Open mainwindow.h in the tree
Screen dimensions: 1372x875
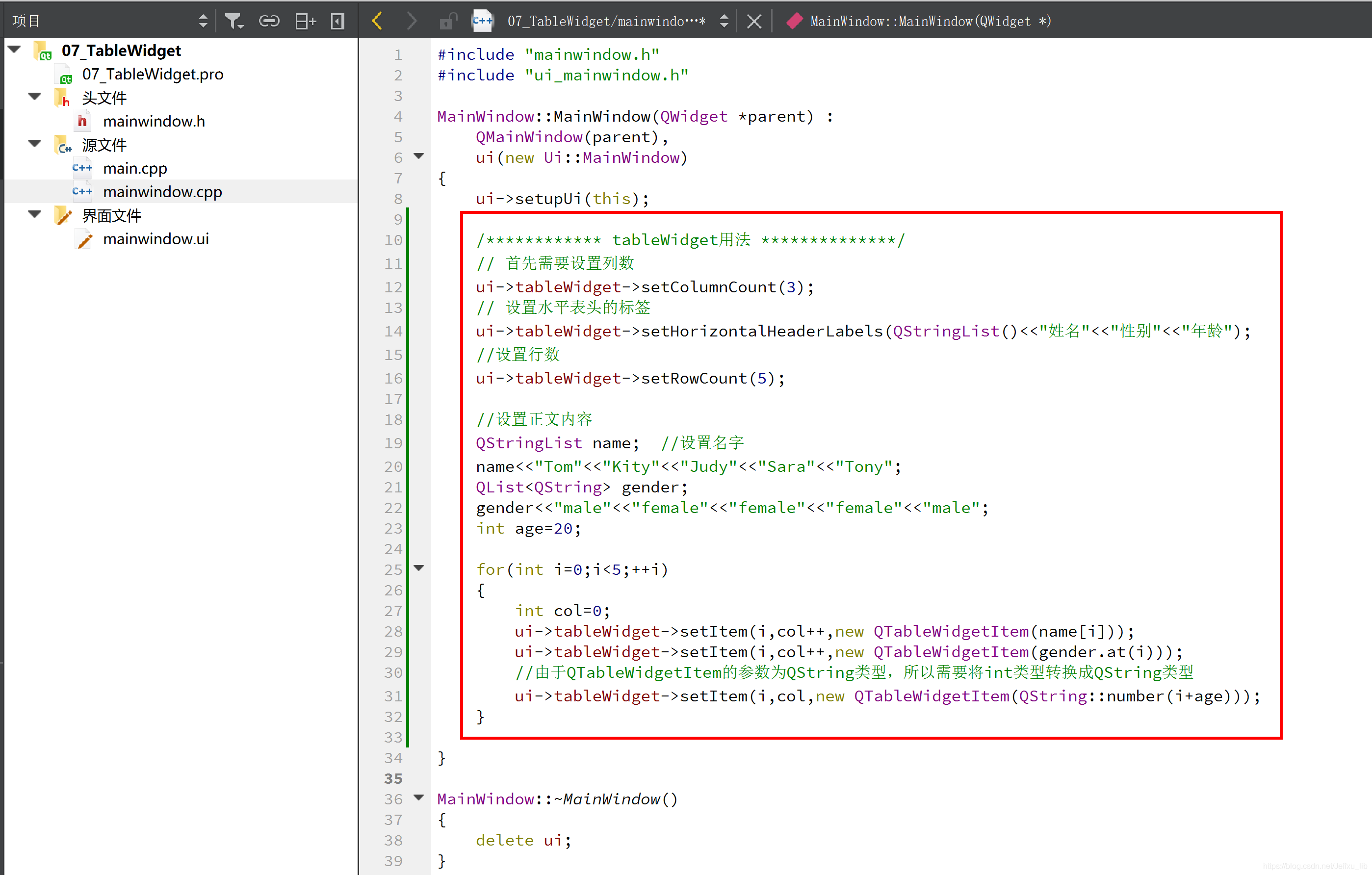154,121
